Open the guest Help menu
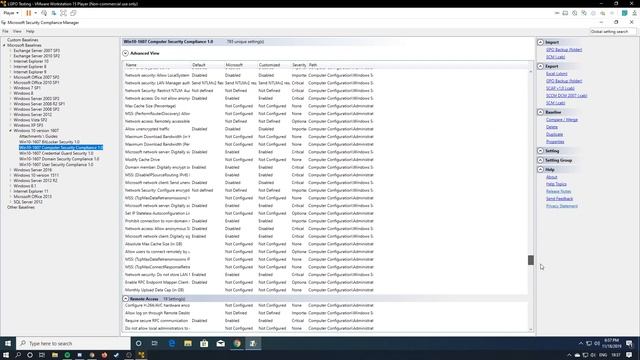This screenshot has height=360, width=640. [x=30, y=31]
